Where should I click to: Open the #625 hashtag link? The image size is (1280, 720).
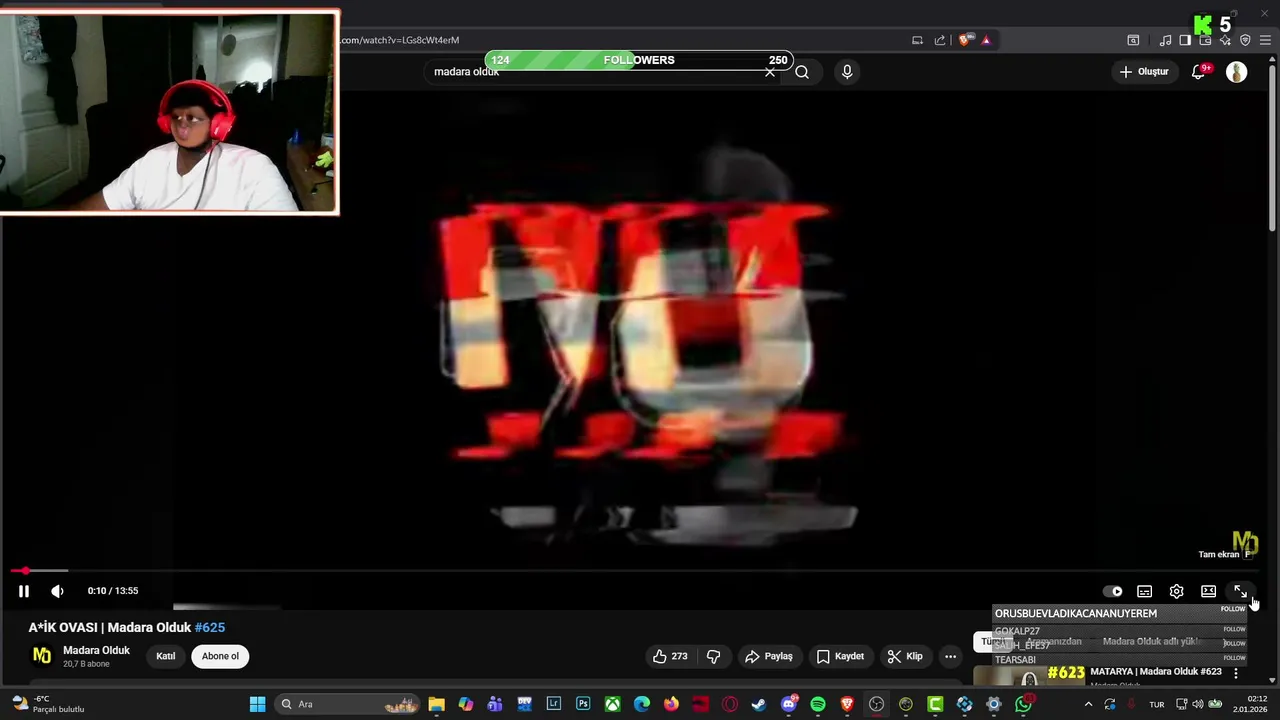click(x=210, y=627)
